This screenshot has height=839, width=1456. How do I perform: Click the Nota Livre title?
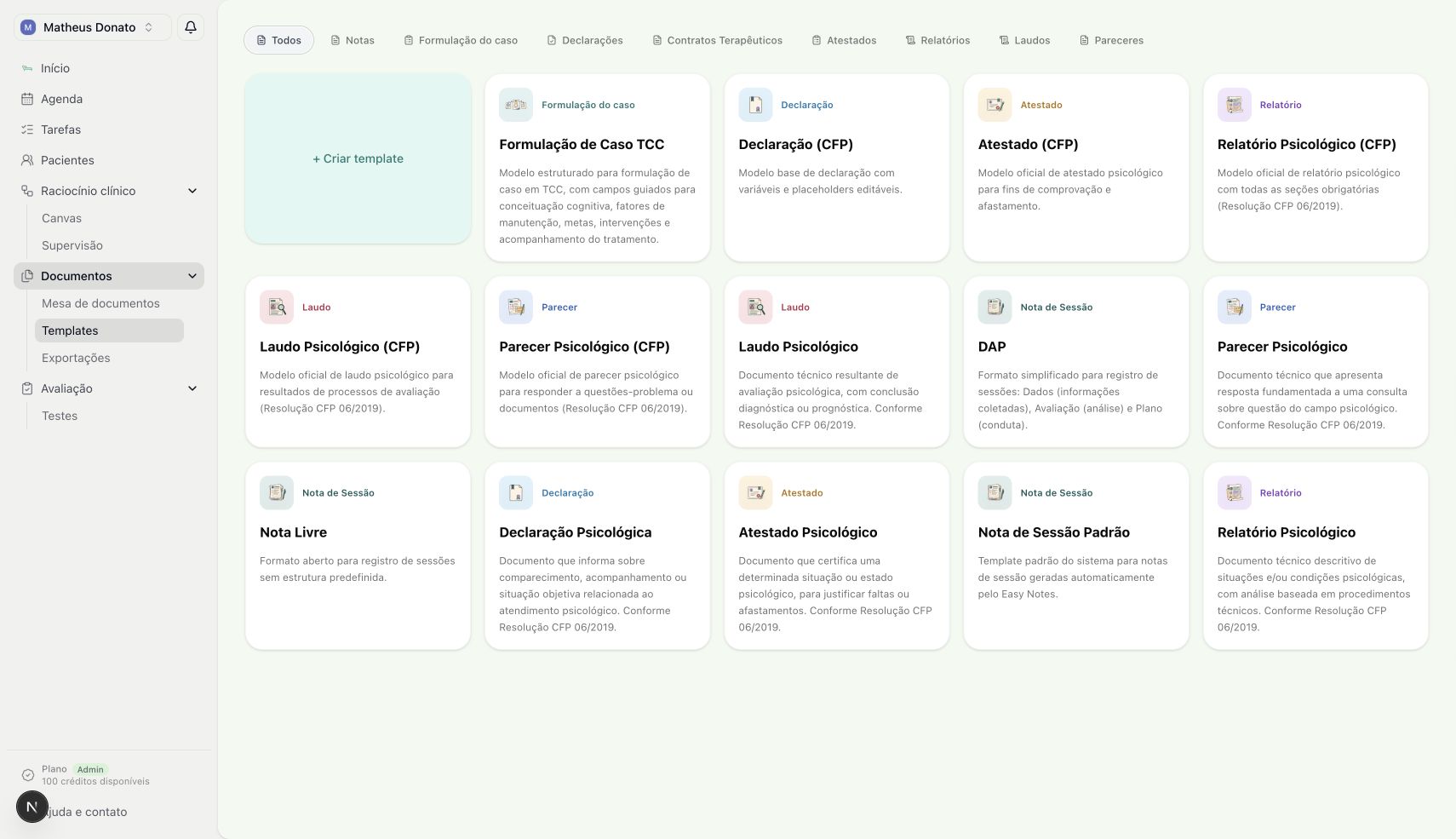click(x=293, y=532)
